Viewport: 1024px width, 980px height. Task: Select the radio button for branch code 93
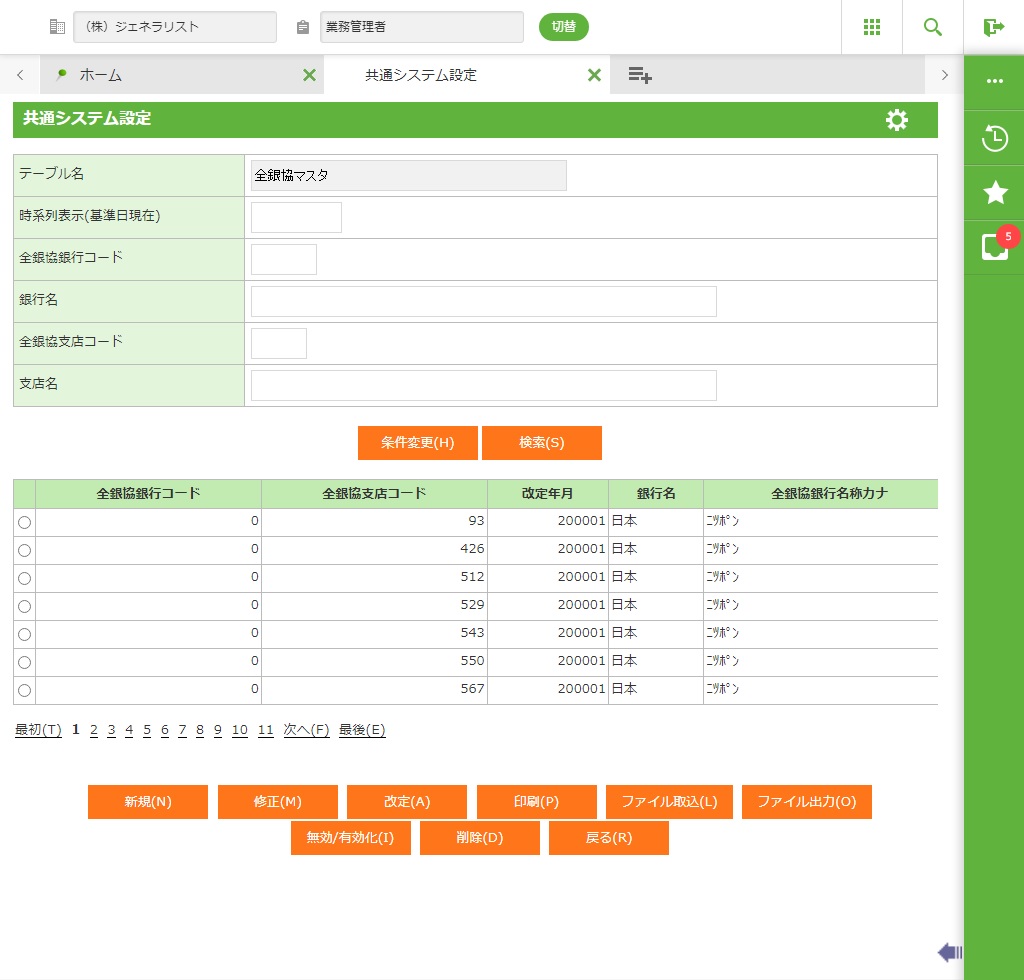click(24, 522)
